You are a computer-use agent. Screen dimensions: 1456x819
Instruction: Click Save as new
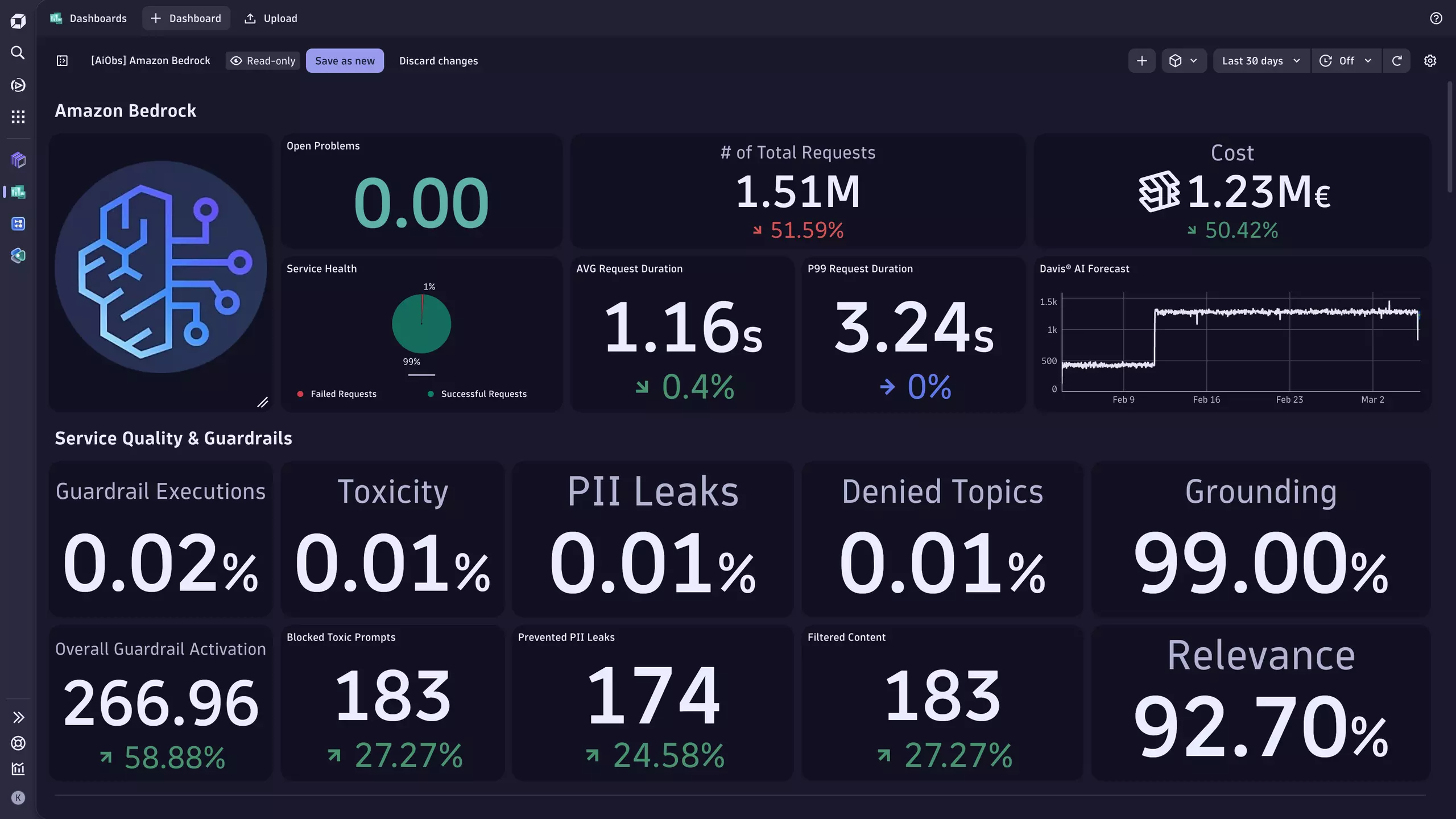[345, 61]
